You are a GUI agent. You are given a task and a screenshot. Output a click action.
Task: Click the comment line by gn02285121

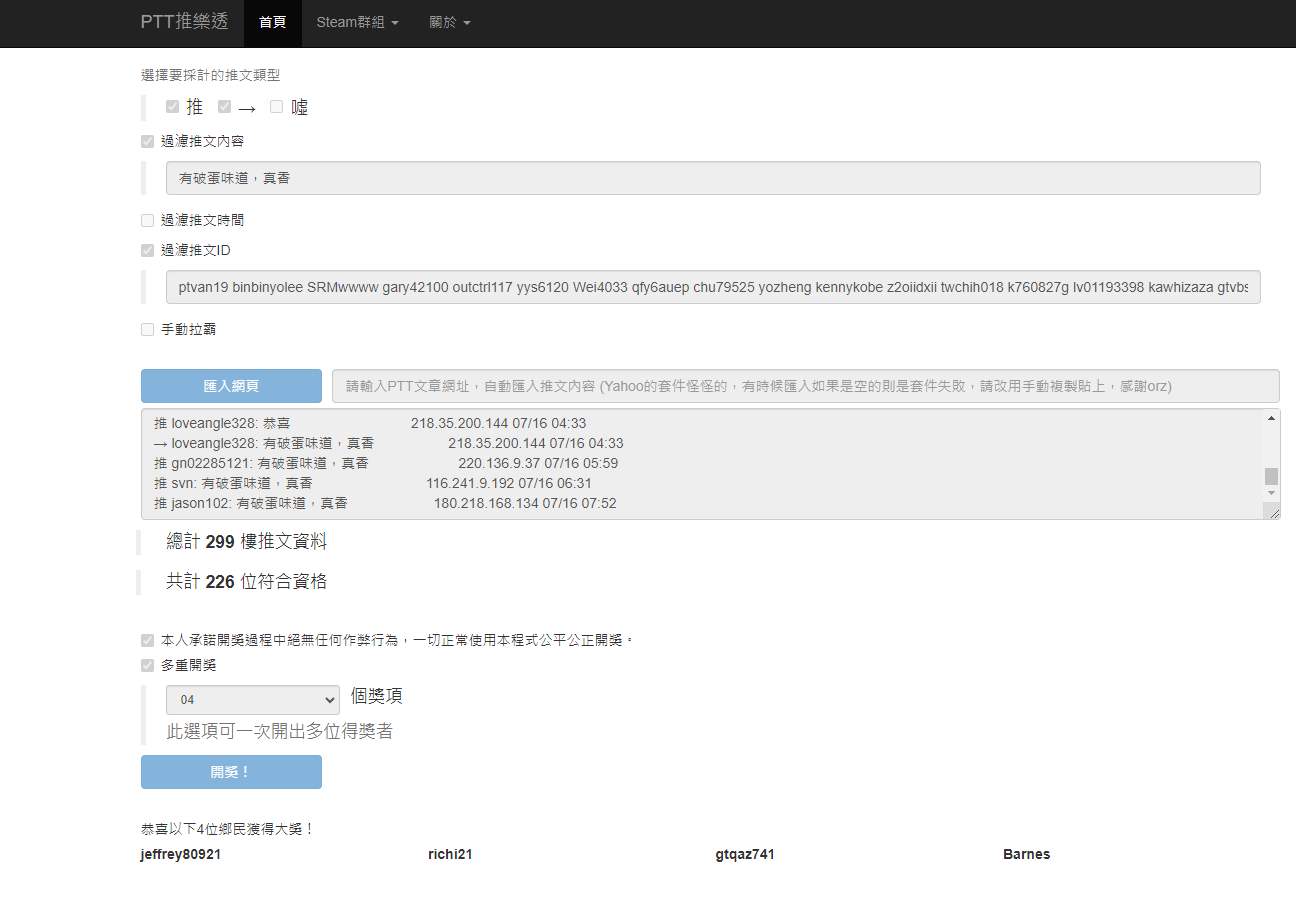tap(386, 463)
